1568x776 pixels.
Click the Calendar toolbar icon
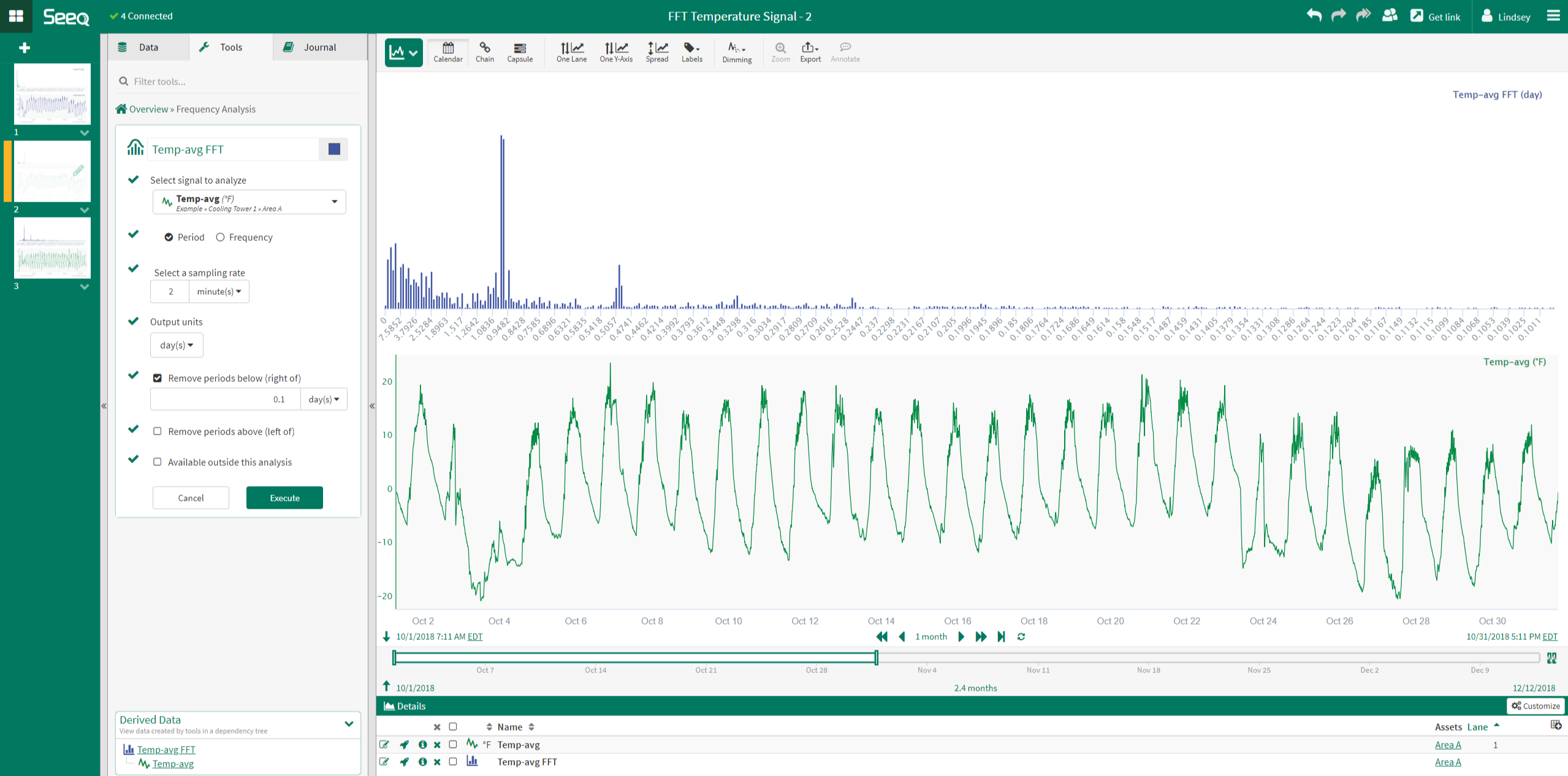(447, 51)
